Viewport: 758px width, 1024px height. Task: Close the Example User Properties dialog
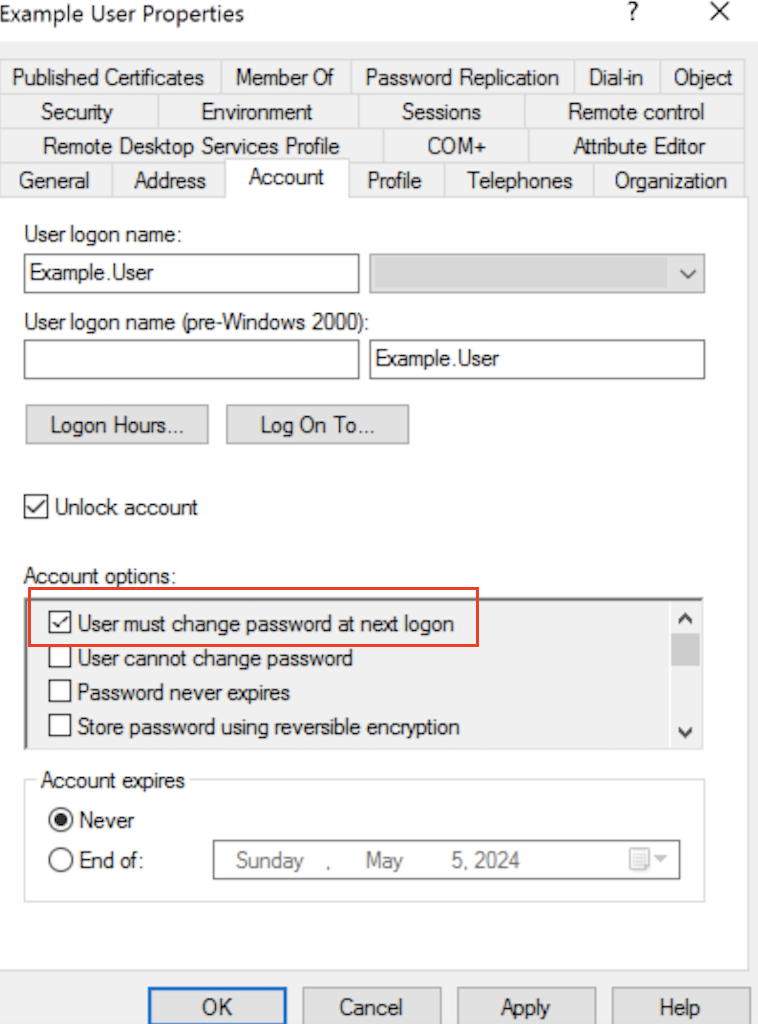(719, 13)
